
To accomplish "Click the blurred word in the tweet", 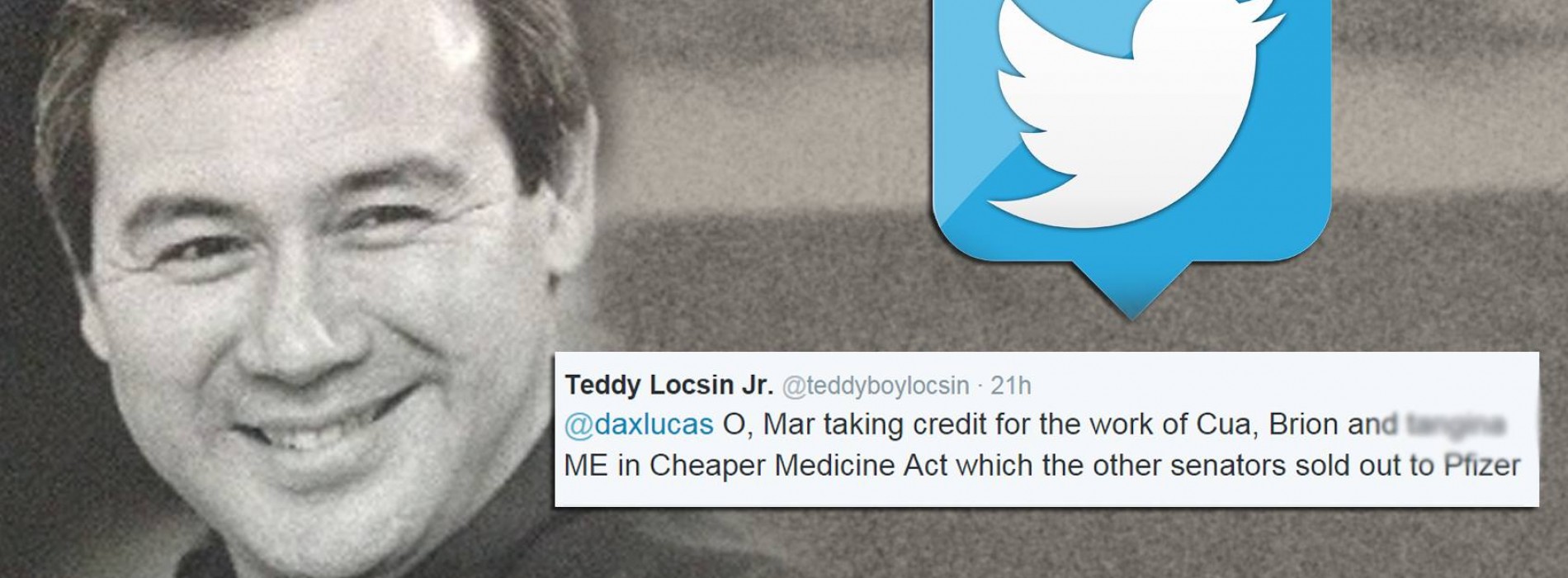I will click(x=1457, y=424).
